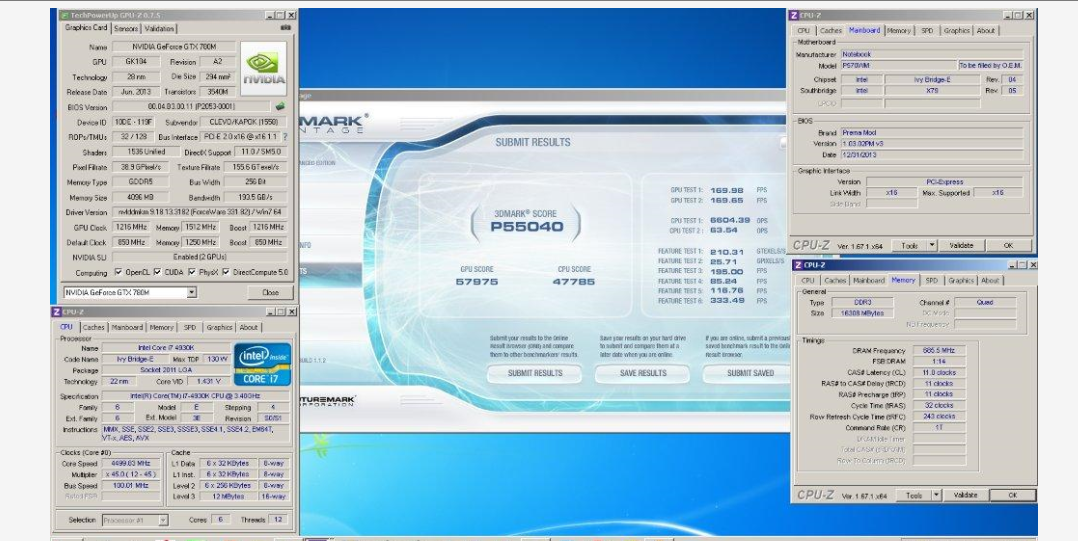1078x541 pixels.
Task: Switch to the Validation tab in GPU-Z
Action: point(159,29)
